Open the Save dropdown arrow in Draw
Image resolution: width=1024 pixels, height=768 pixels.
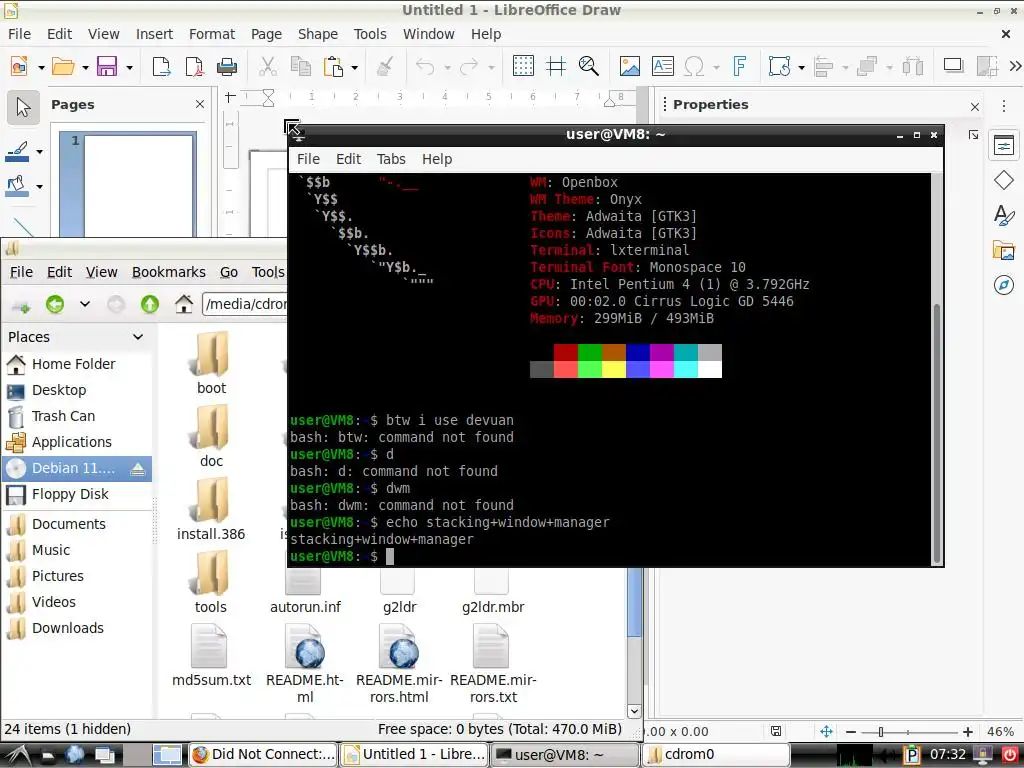coord(129,67)
